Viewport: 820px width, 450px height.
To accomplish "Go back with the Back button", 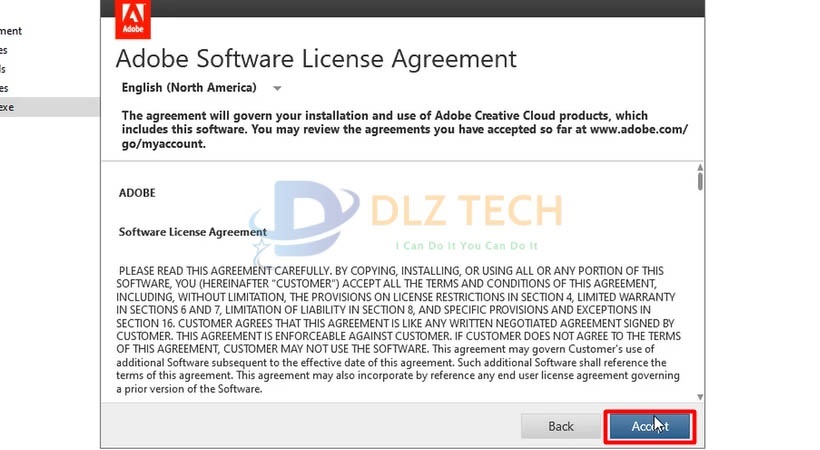I will [x=560, y=426].
